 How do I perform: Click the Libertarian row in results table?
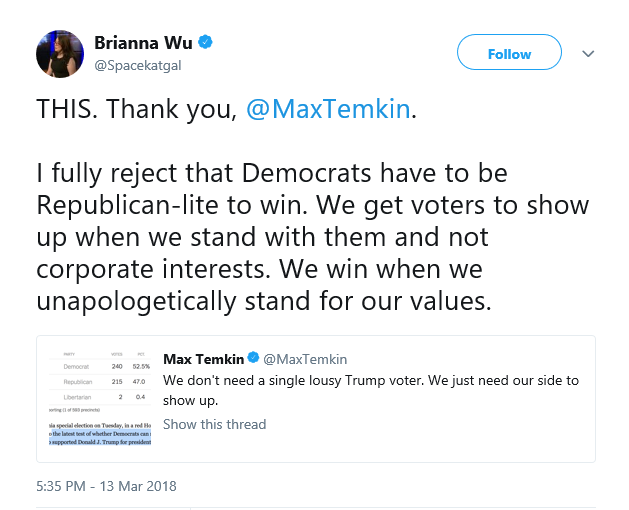pos(100,397)
